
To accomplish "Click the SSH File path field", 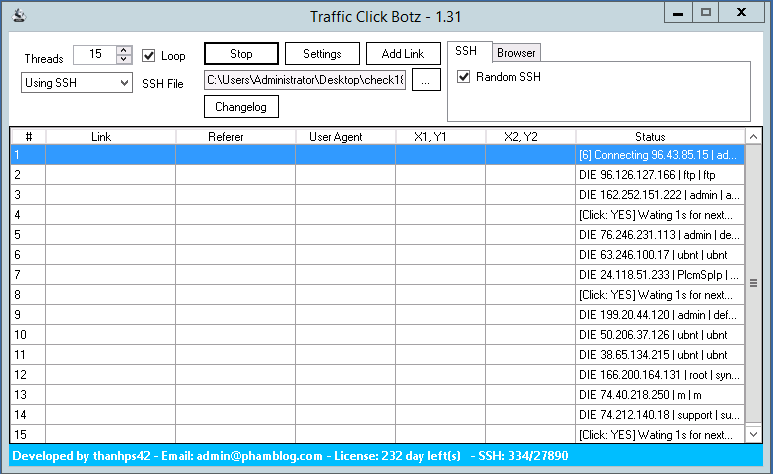I will 305,80.
